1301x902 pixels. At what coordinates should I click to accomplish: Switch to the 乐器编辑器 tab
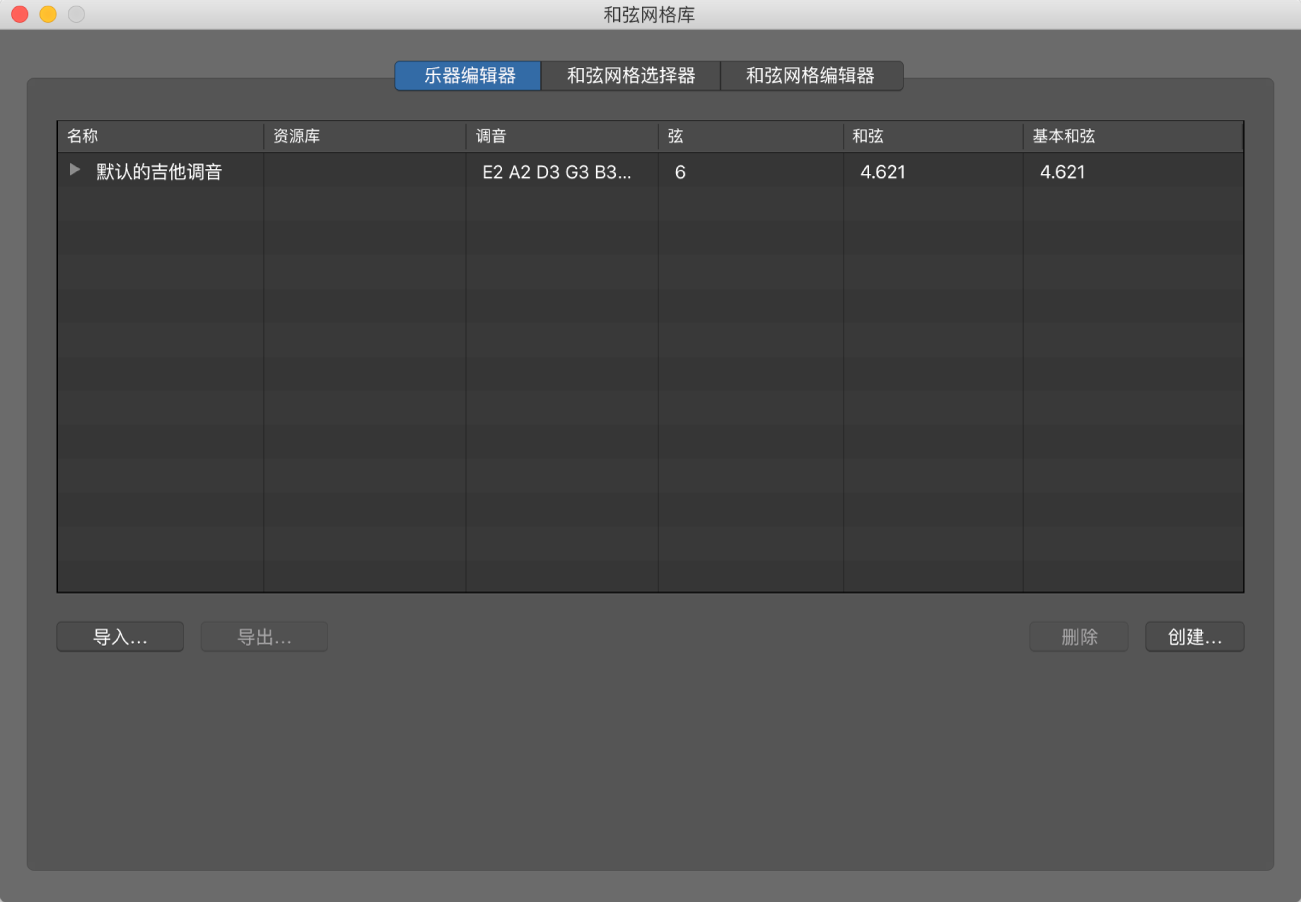click(468, 76)
